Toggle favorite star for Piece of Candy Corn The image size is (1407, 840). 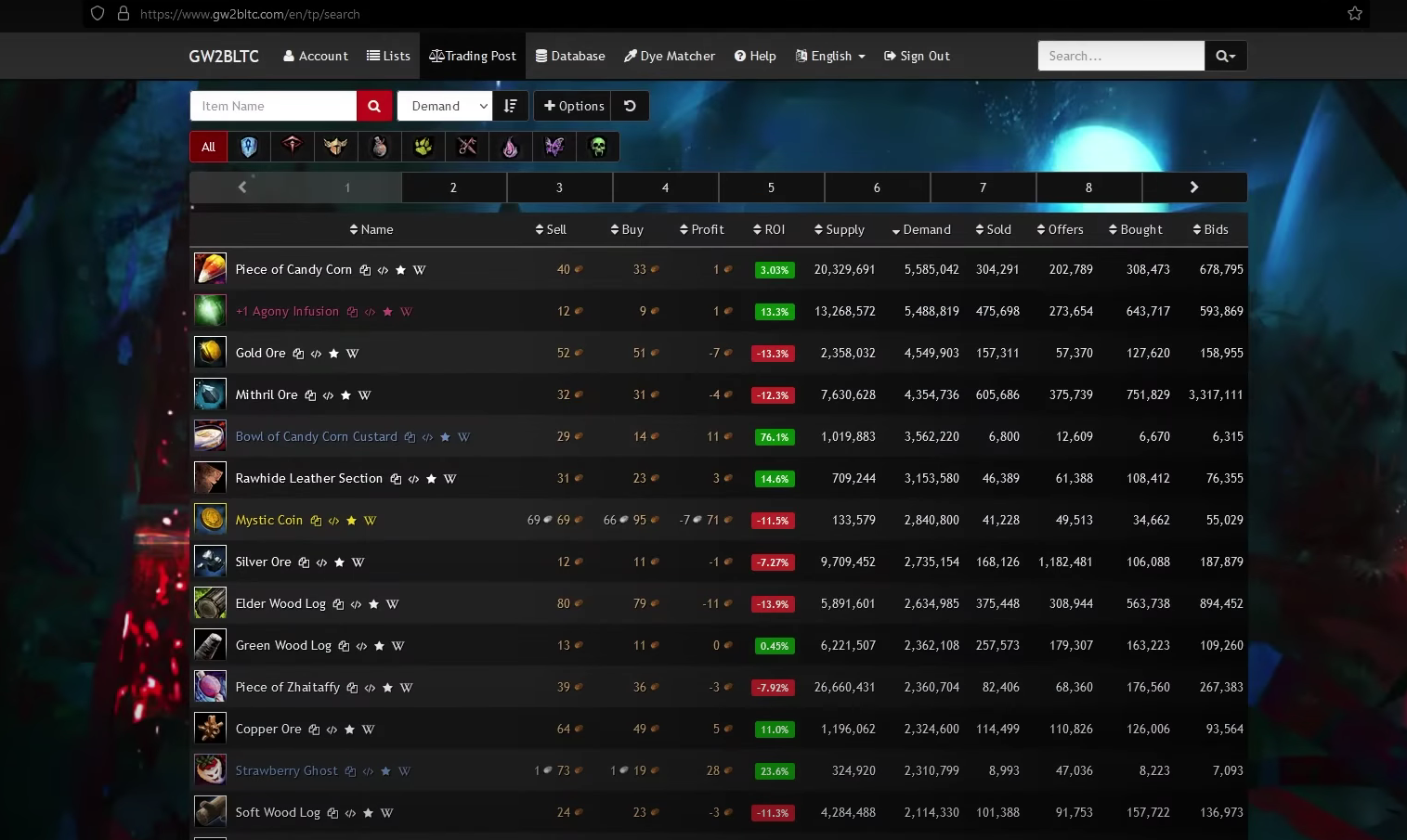(x=400, y=270)
